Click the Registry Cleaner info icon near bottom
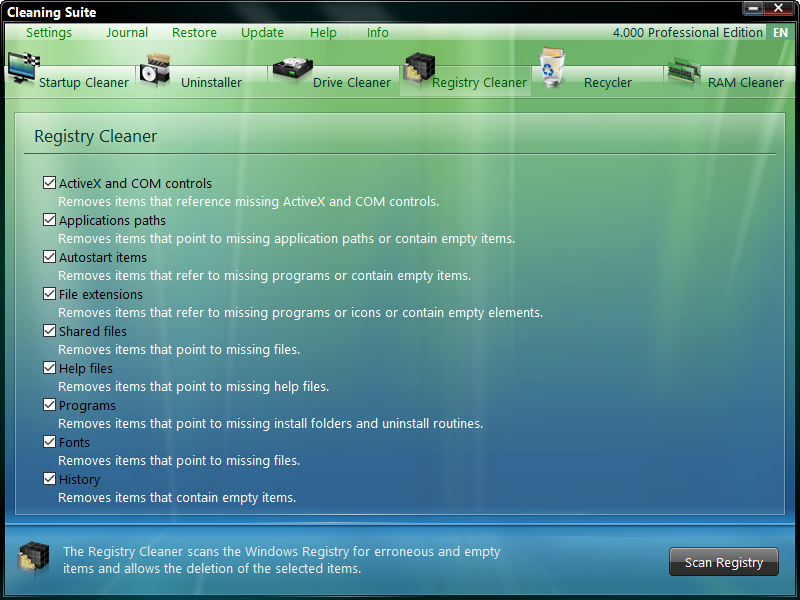This screenshot has width=800, height=600. click(x=34, y=559)
